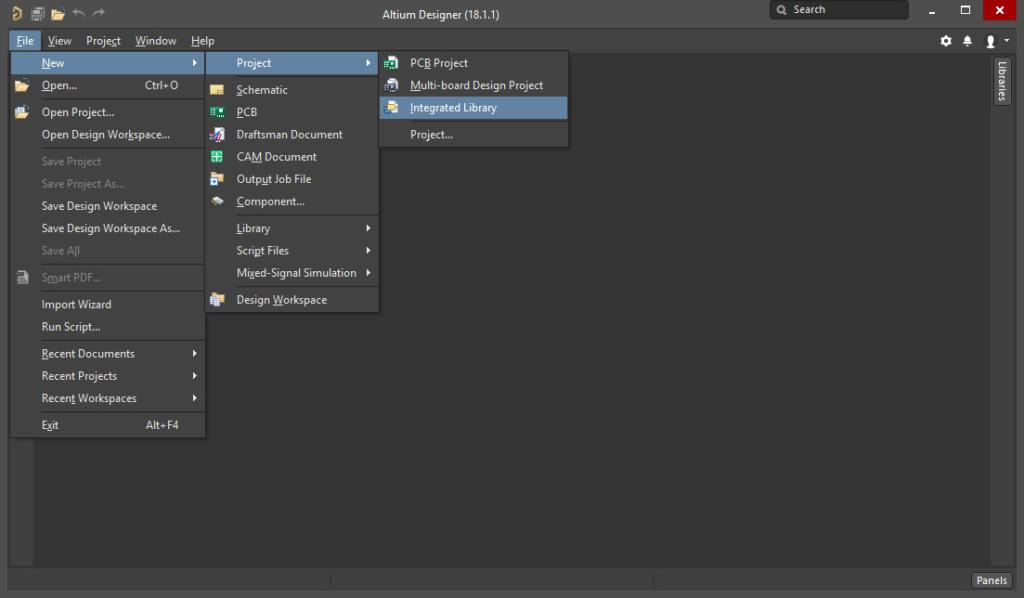Open the Libraries side panel tab
1024x598 pixels.
[x=1001, y=80]
